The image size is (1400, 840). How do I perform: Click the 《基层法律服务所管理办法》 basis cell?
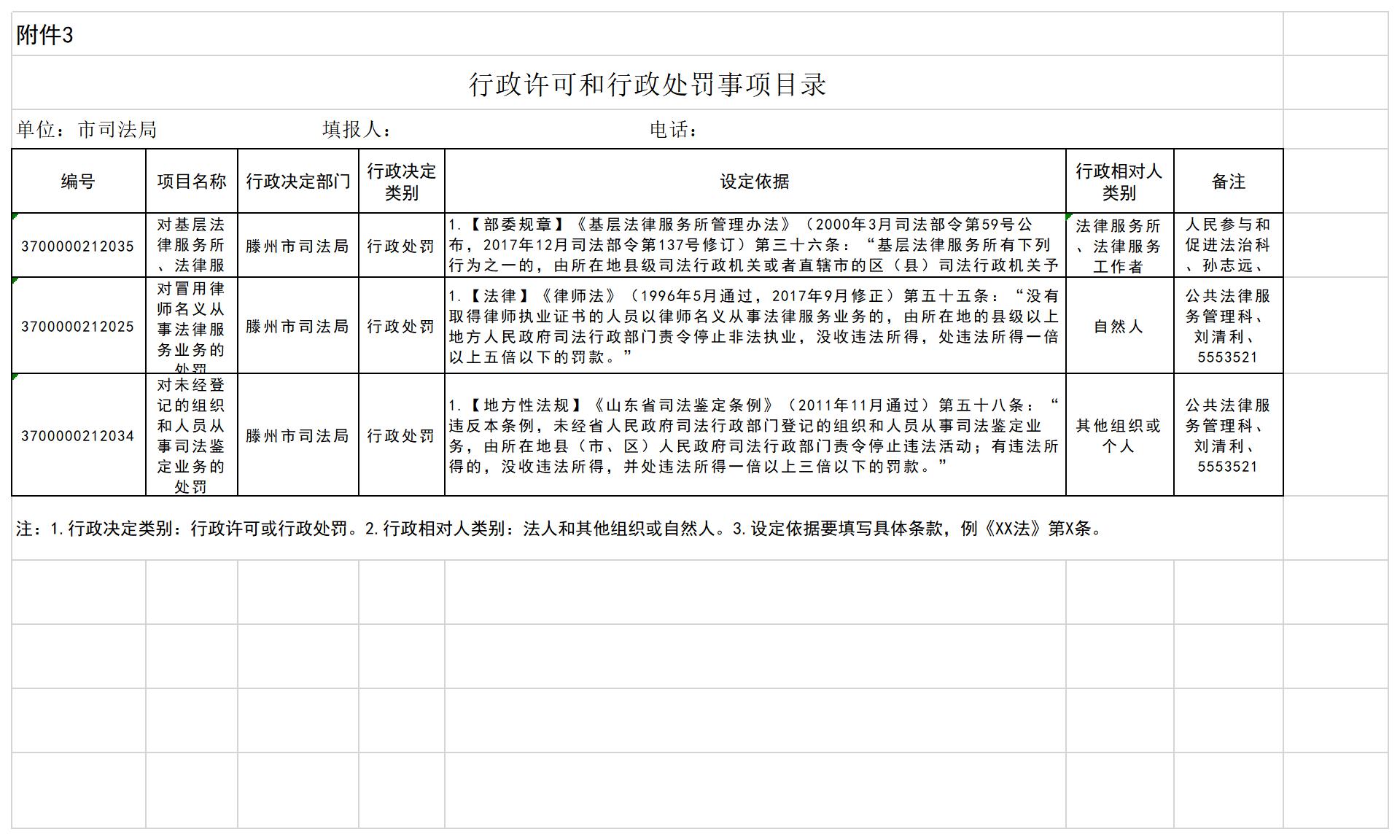tap(755, 245)
